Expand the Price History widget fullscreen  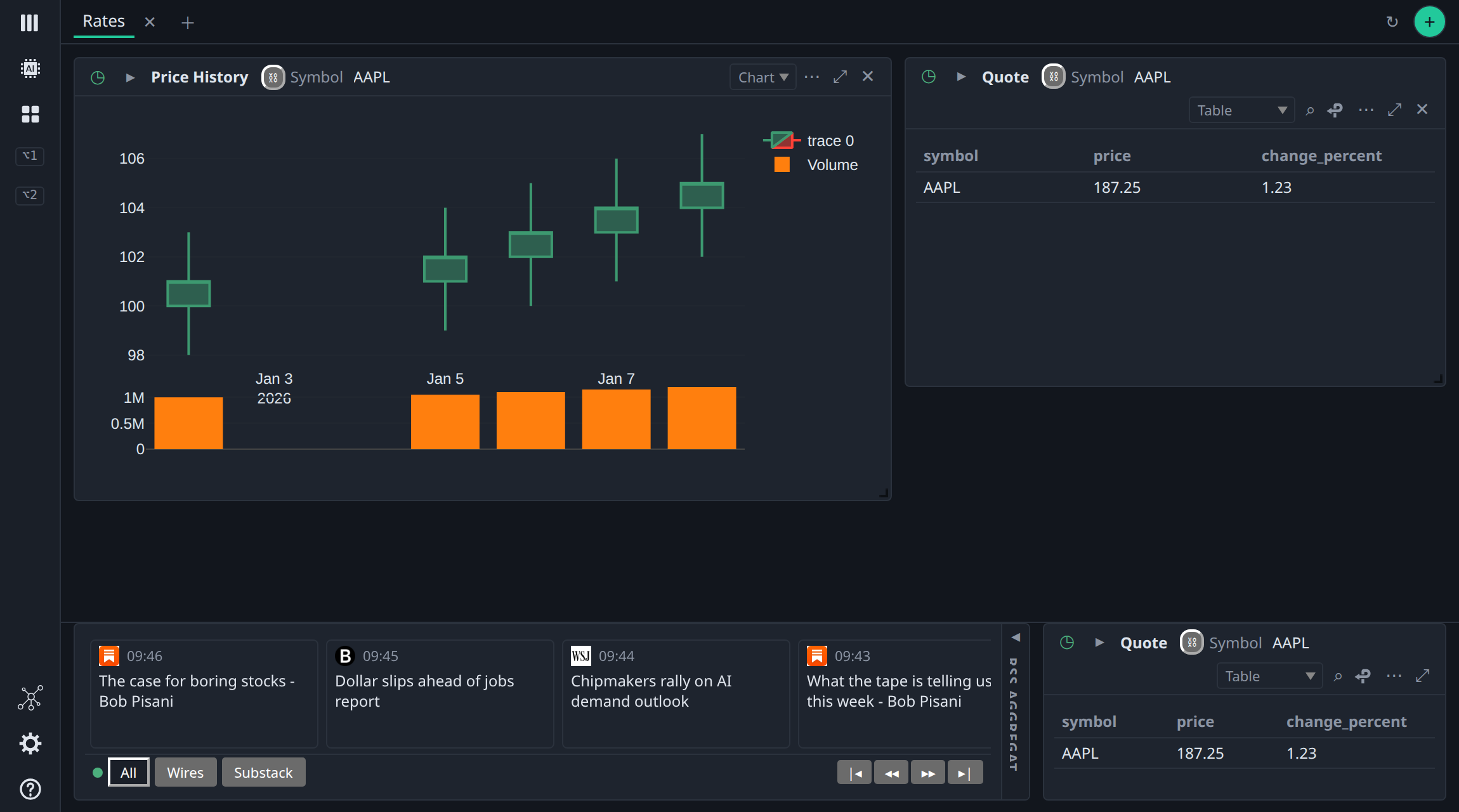click(841, 77)
